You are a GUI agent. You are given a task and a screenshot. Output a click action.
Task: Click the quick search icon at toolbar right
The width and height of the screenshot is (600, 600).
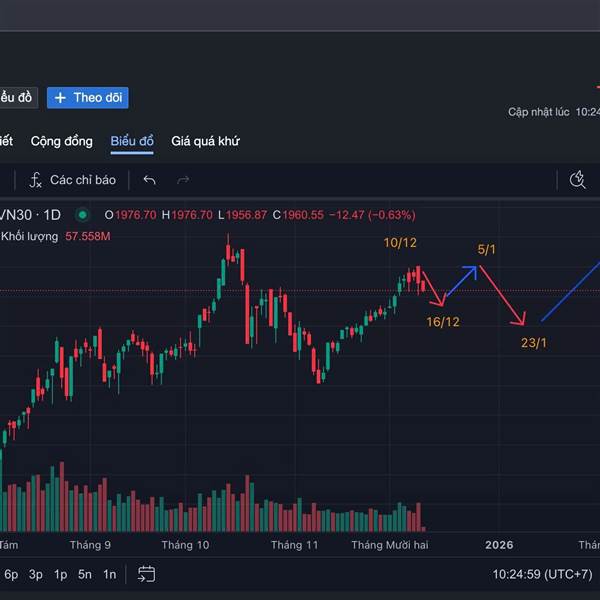tap(577, 180)
